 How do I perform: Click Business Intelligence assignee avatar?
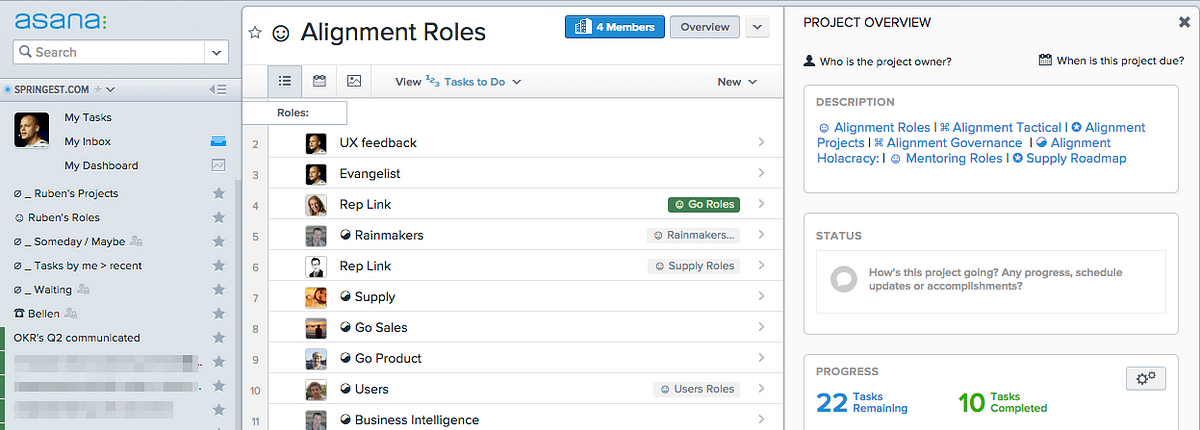click(x=317, y=420)
